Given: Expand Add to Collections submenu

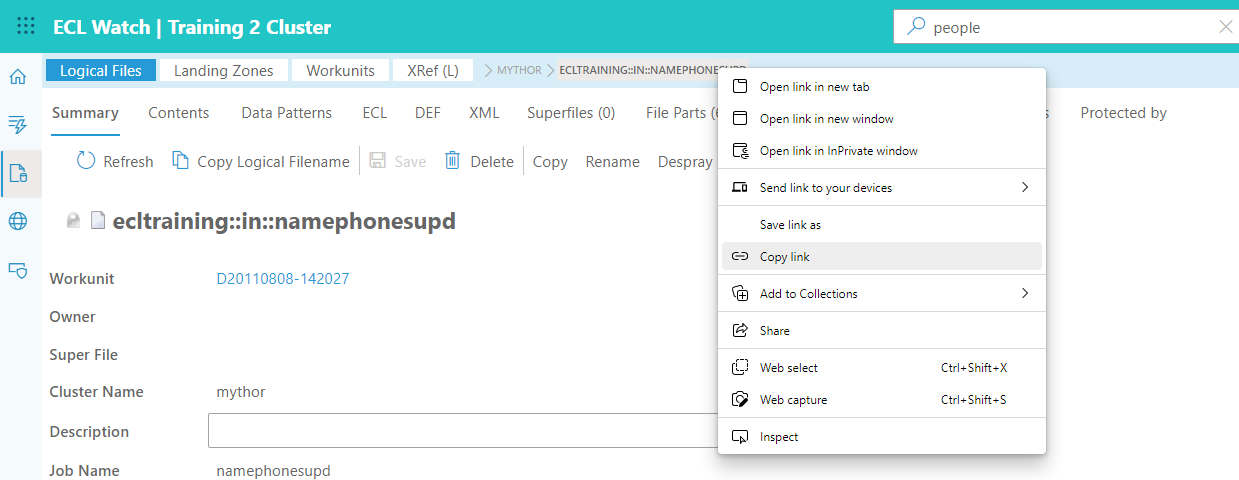Looking at the screenshot, I should click(x=1024, y=293).
